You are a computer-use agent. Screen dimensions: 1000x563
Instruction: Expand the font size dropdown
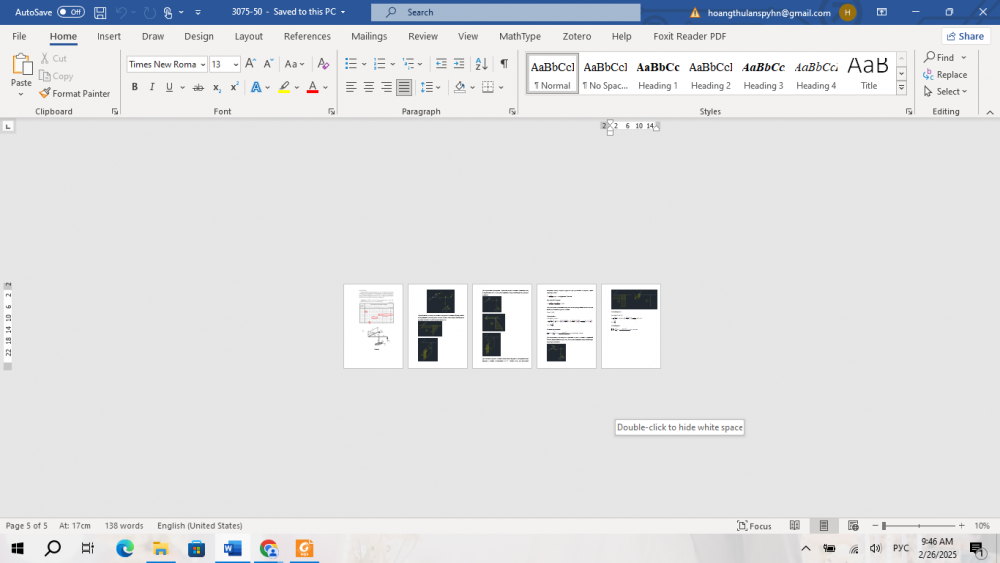click(x=236, y=64)
